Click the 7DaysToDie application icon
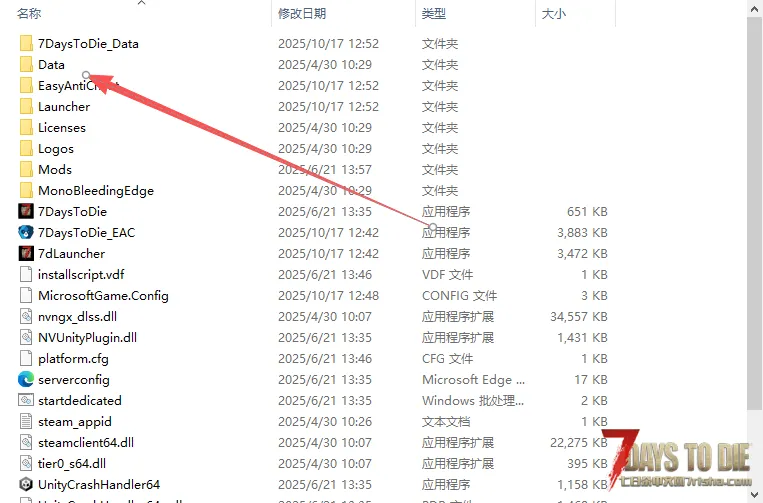 click(26, 211)
